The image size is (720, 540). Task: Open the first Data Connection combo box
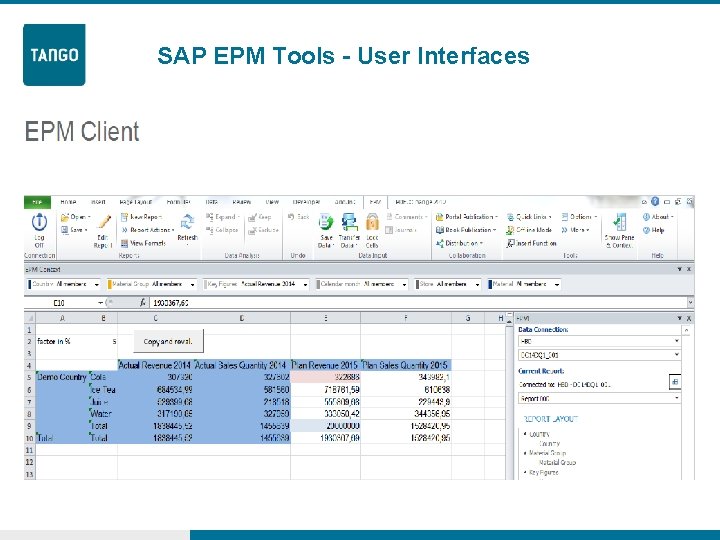click(x=599, y=341)
